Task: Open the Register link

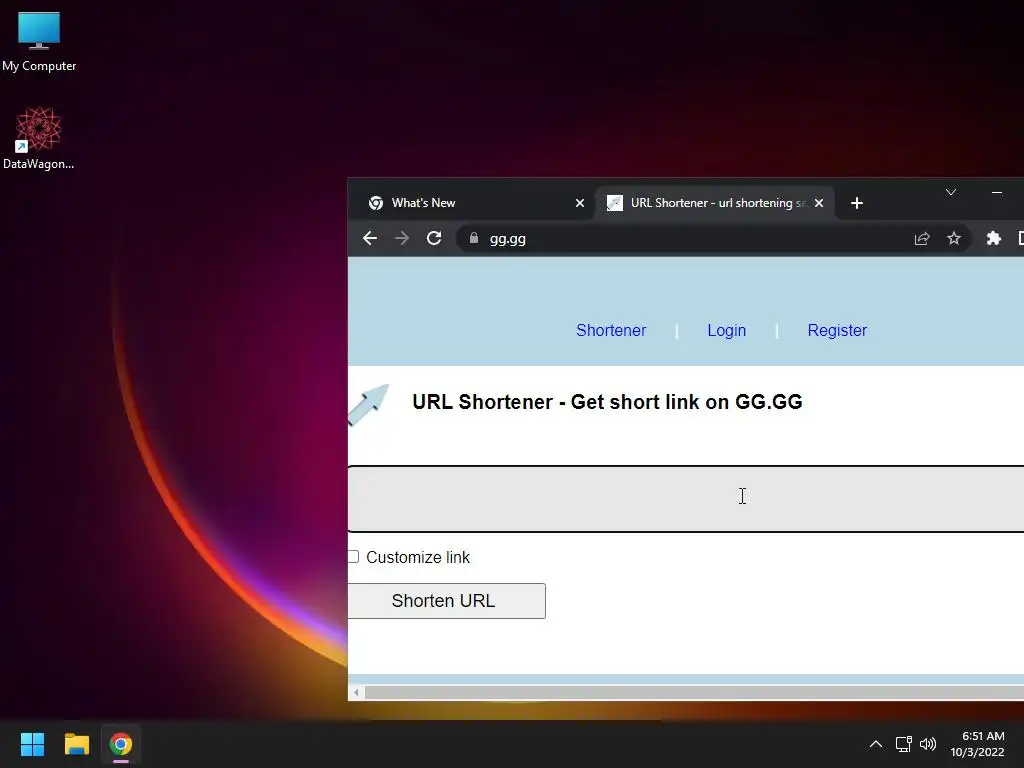Action: pyautogui.click(x=837, y=330)
